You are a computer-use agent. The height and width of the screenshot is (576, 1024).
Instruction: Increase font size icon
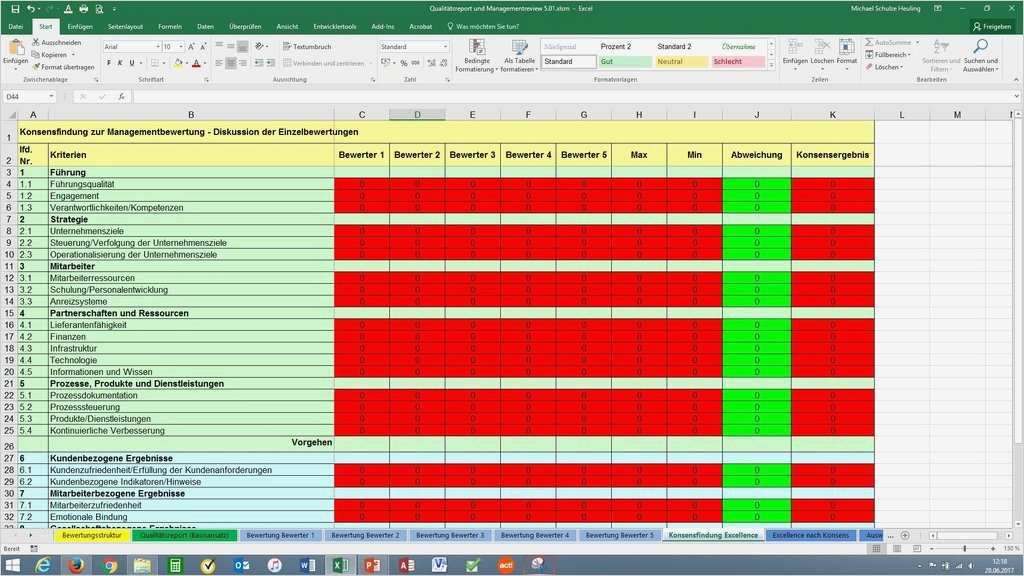click(191, 47)
